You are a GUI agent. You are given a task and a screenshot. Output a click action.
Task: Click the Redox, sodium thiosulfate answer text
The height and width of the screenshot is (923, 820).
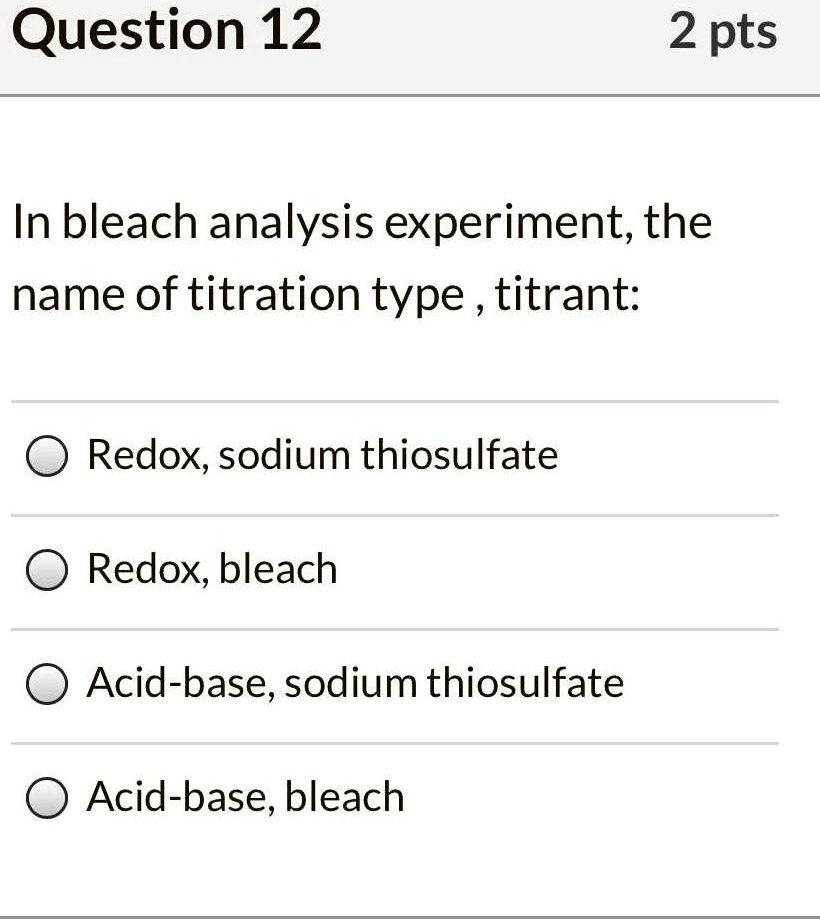tap(322, 455)
